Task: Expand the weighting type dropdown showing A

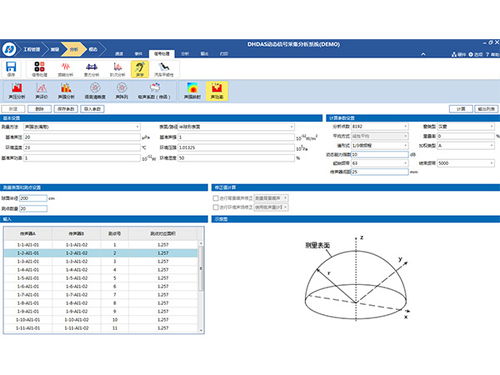Action: 466,145
